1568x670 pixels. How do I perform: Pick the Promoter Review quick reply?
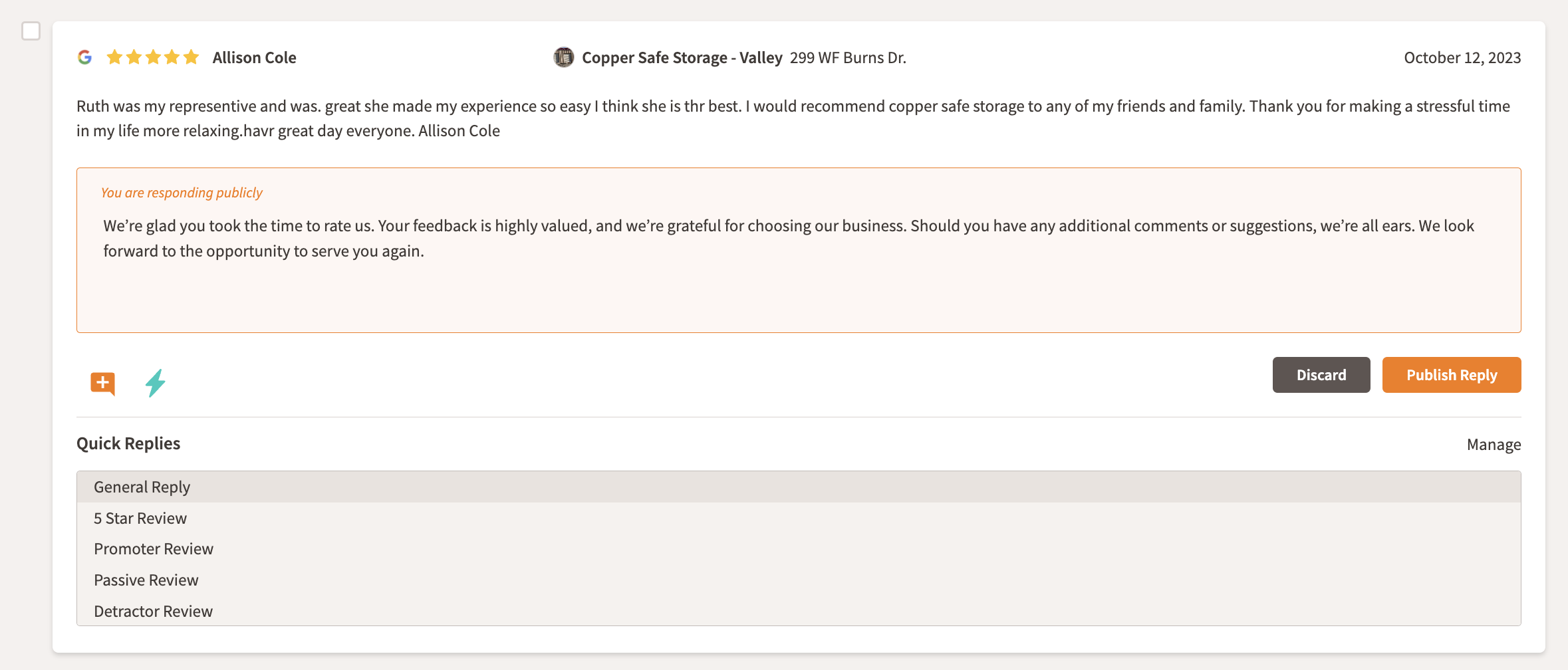pyautogui.click(x=153, y=549)
